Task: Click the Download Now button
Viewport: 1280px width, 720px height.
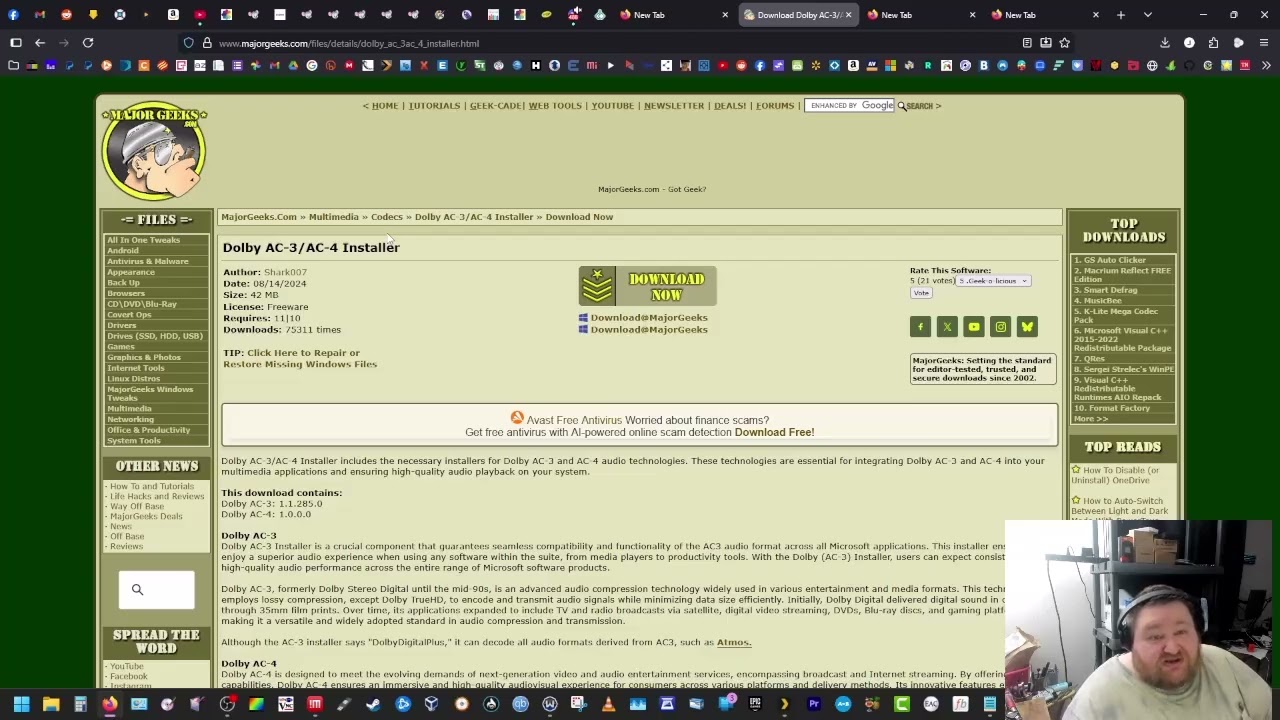Action: pyautogui.click(x=648, y=286)
